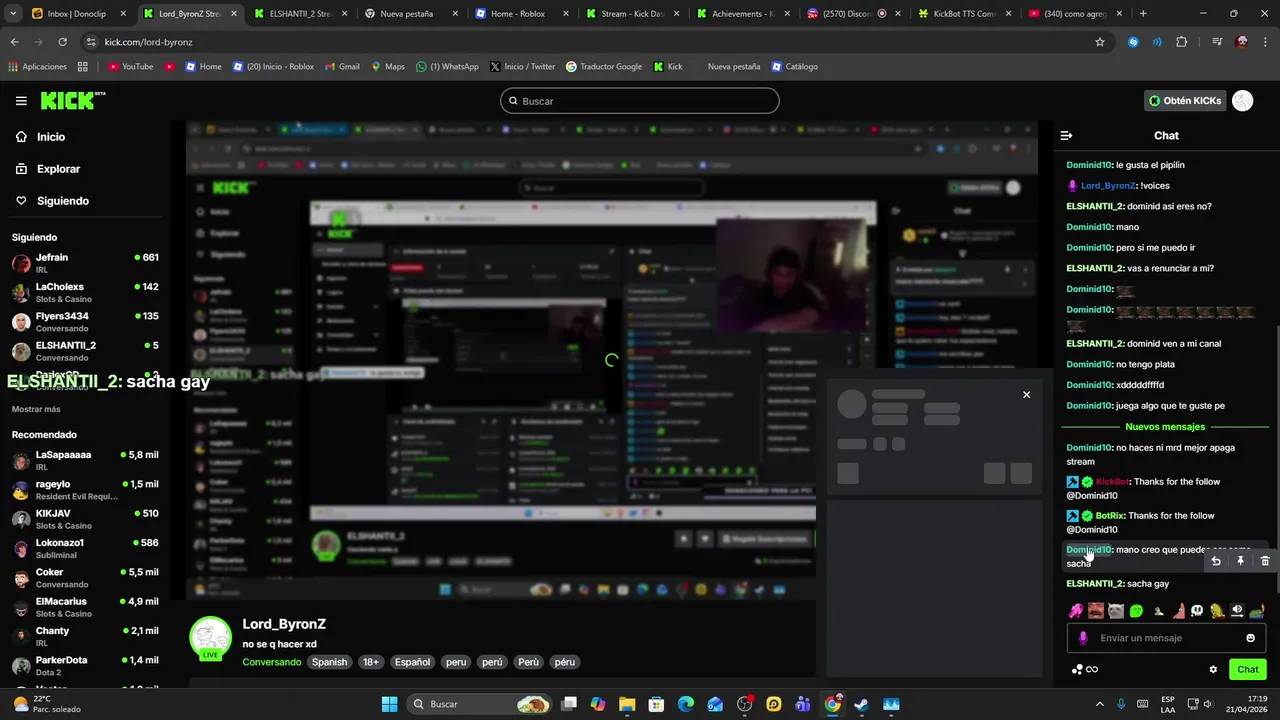Open Lord_ByronZ channel name link
This screenshot has height=720, width=1280.
tap(284, 624)
